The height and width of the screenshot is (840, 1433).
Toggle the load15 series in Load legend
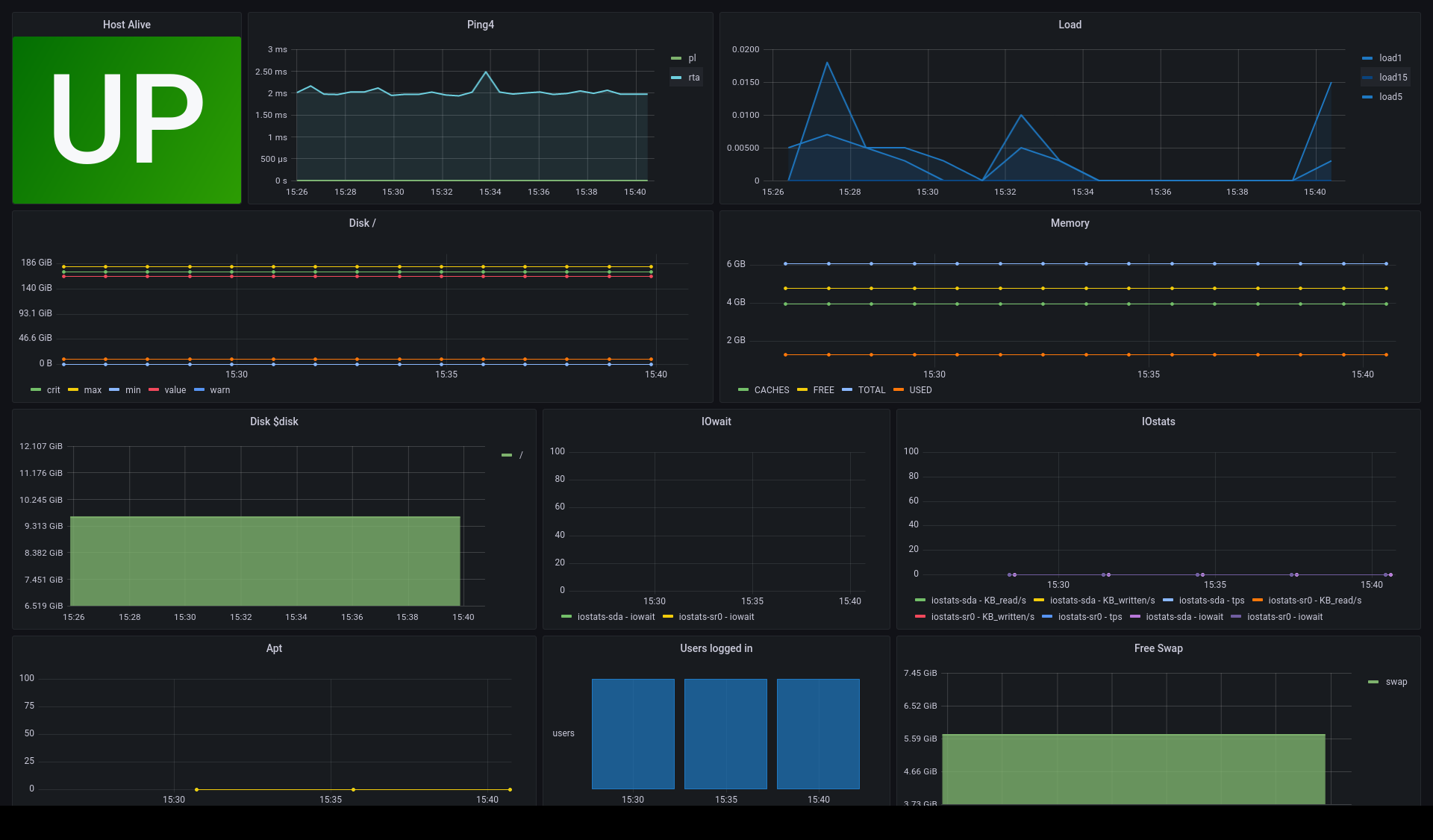click(1392, 78)
